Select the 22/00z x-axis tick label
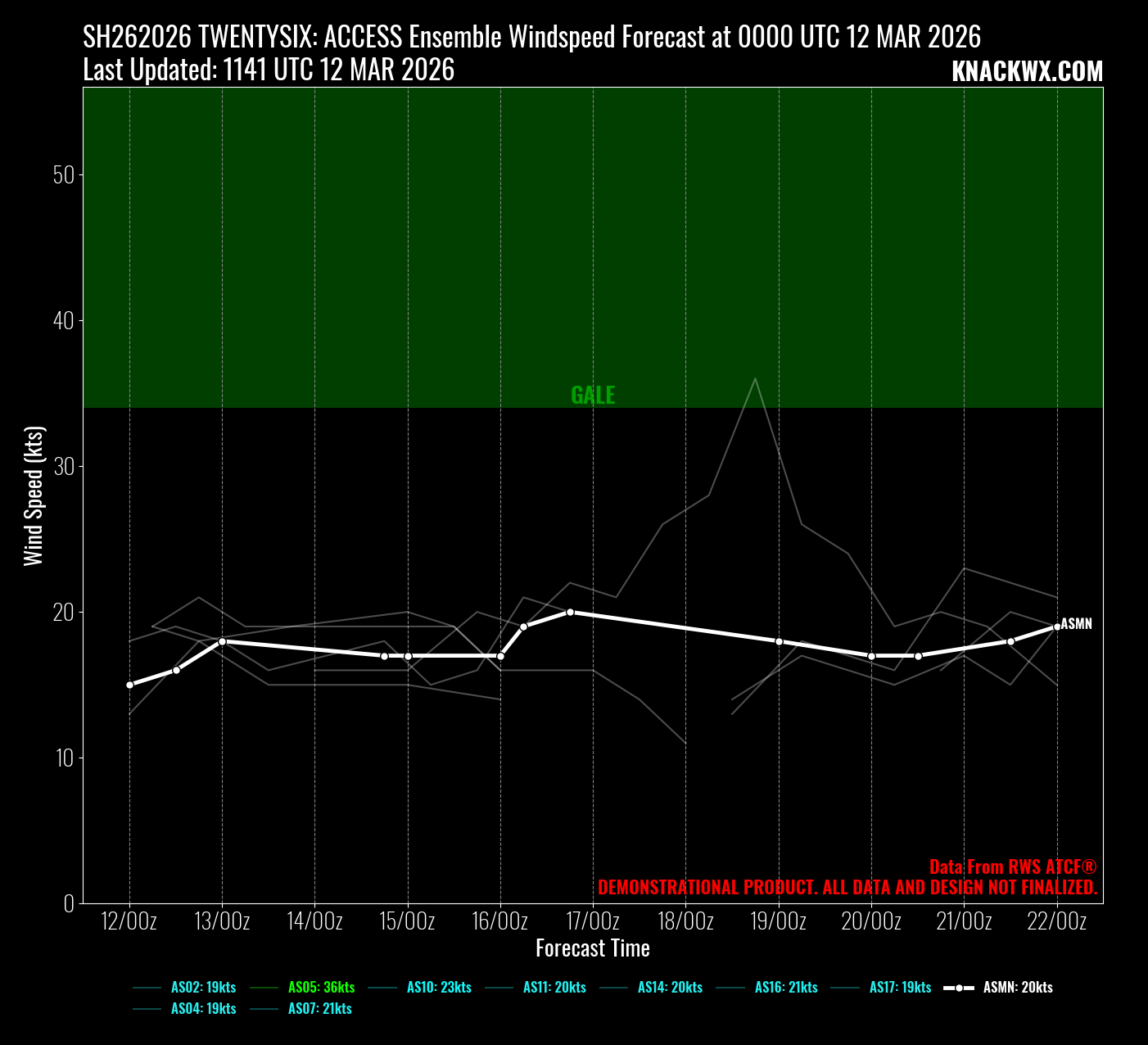The width and height of the screenshot is (1148, 1045). coord(1056,921)
